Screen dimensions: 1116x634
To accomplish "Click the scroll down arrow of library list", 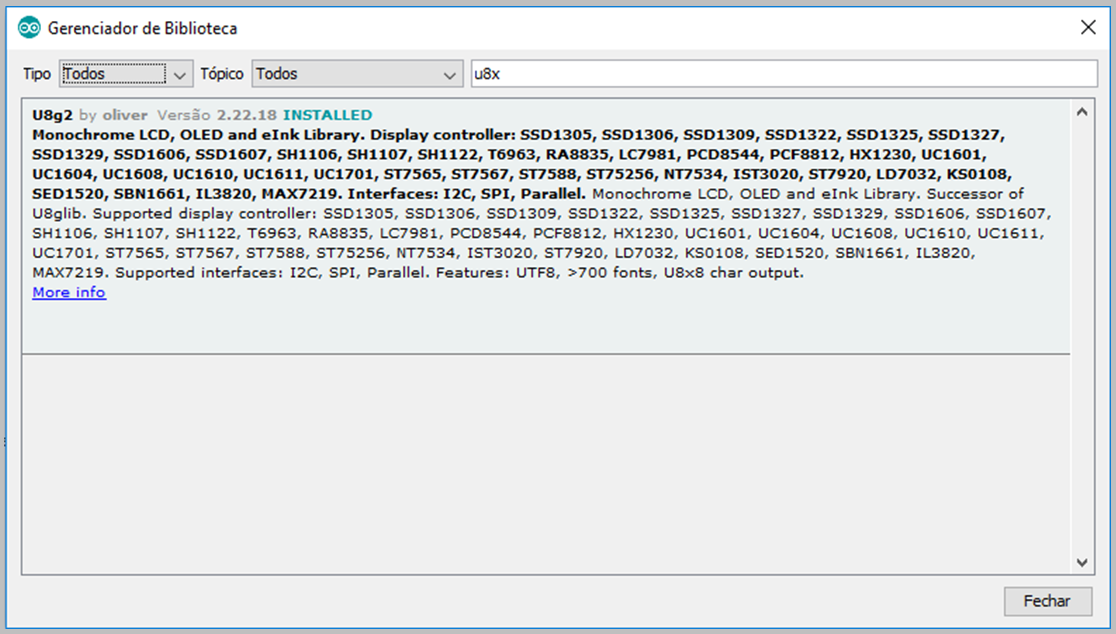I will pos(1082,563).
